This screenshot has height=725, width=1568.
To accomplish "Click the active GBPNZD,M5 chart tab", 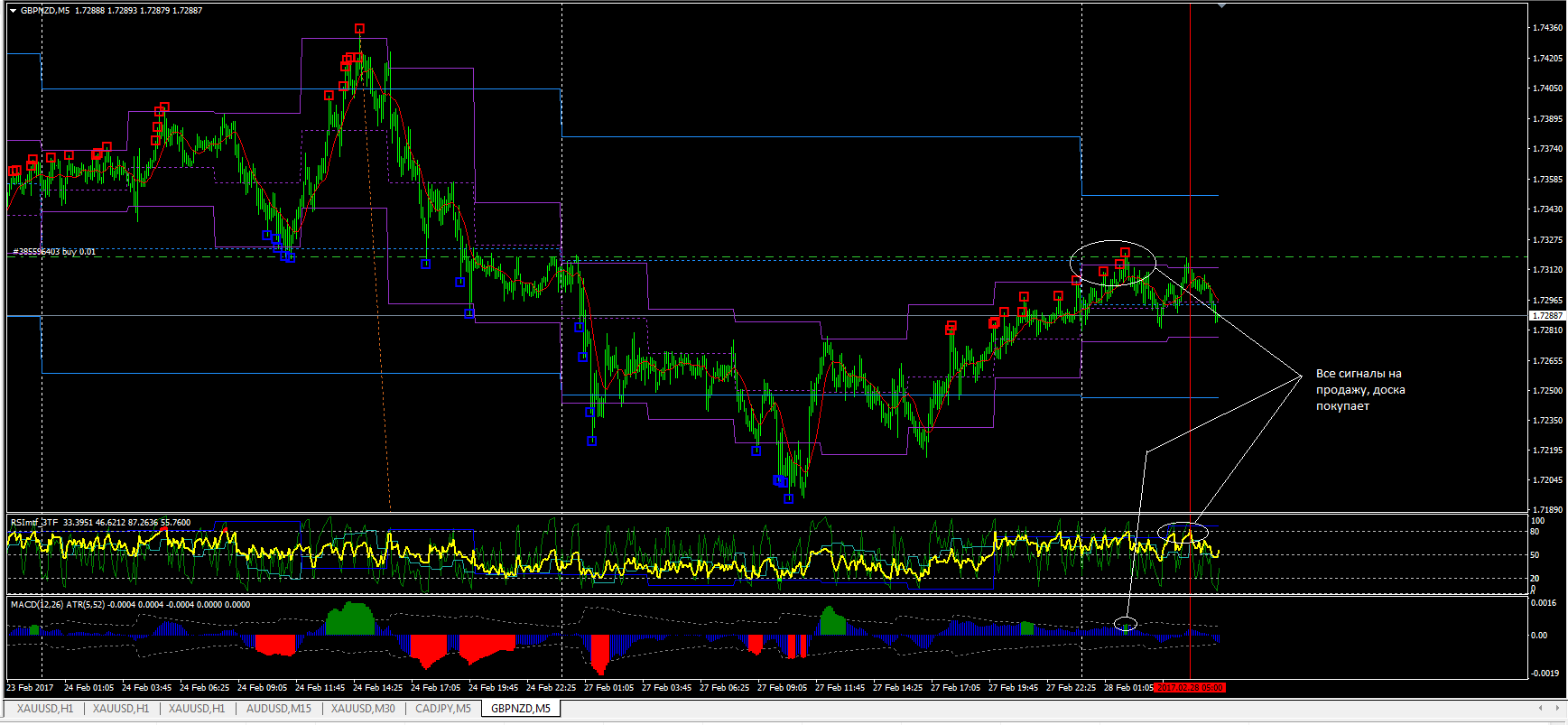I will pos(521,709).
